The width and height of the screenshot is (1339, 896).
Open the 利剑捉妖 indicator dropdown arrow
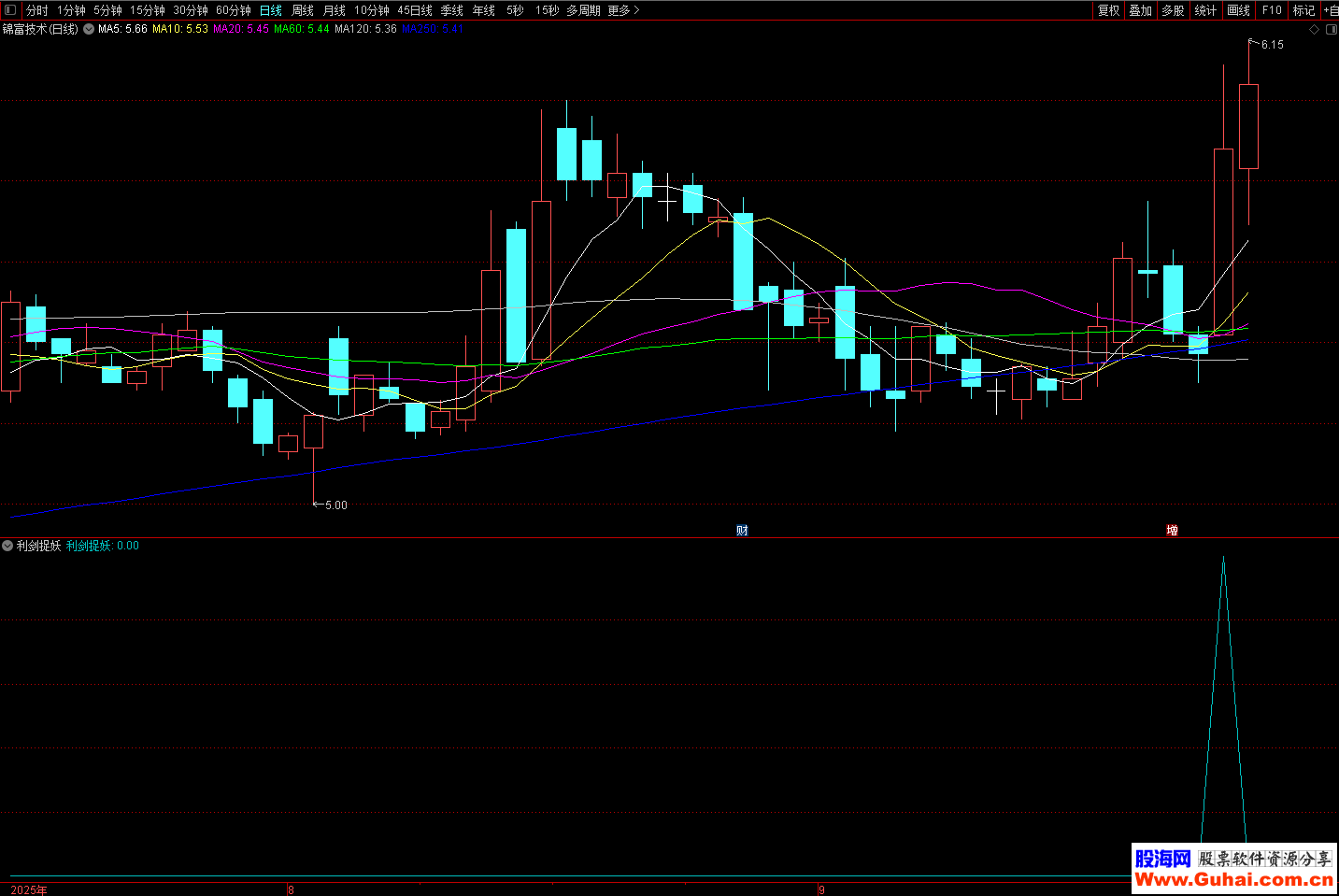click(7, 546)
